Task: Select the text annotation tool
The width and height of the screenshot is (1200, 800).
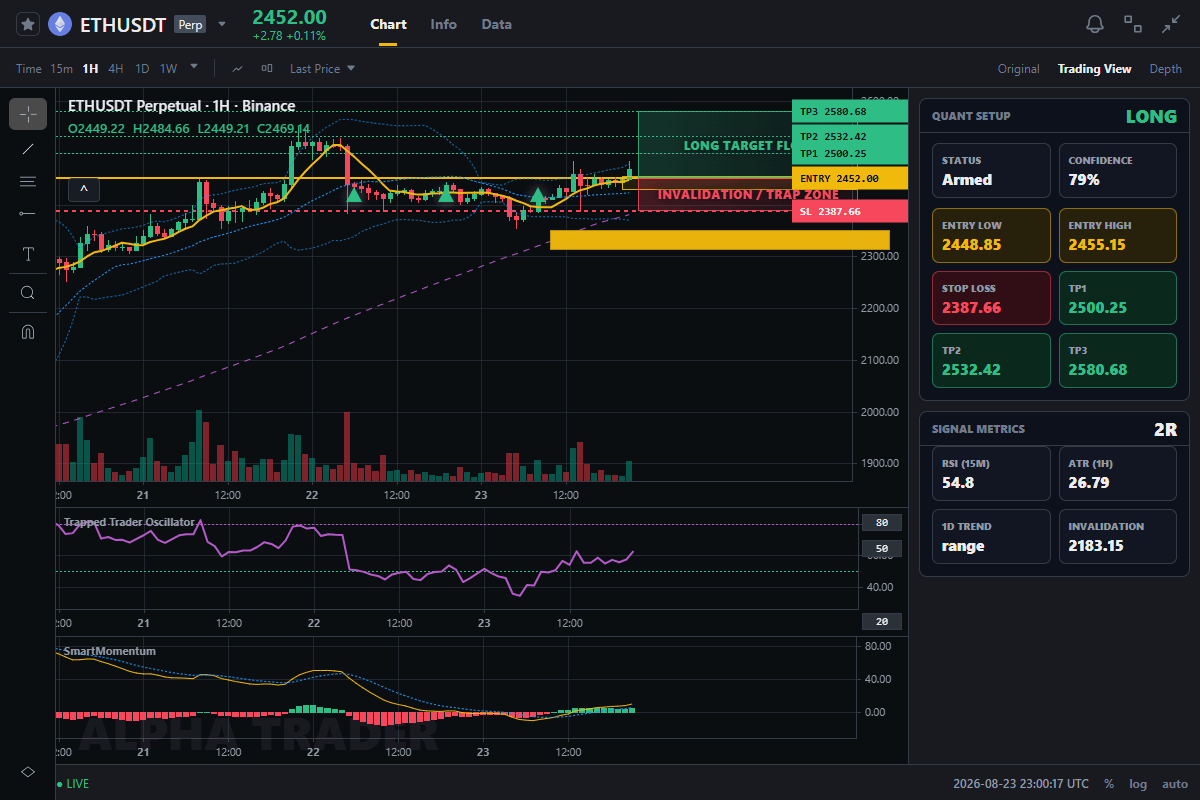Action: click(28, 254)
